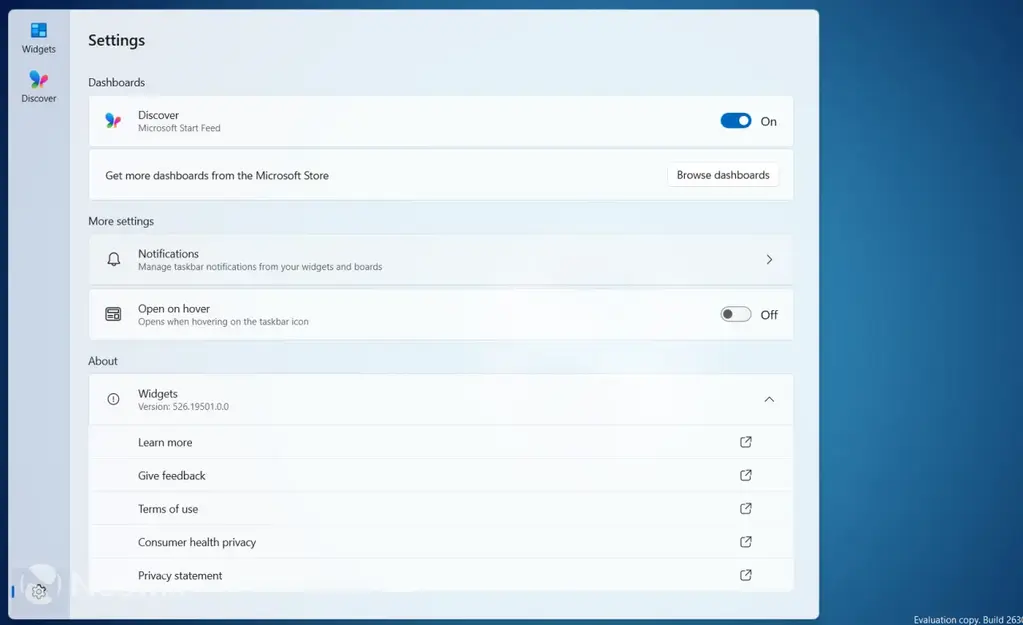Click 'Get more dashboards from the Microsoft Store'

pyautogui.click(x=217, y=175)
